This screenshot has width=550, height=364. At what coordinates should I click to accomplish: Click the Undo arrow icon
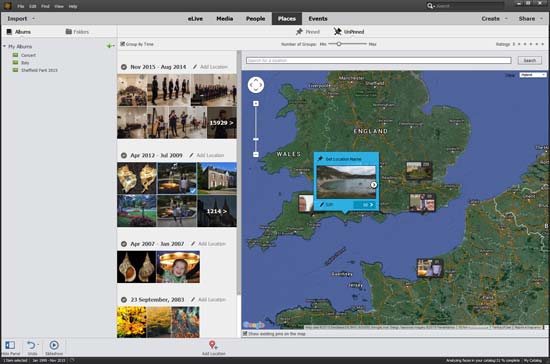coord(31,345)
